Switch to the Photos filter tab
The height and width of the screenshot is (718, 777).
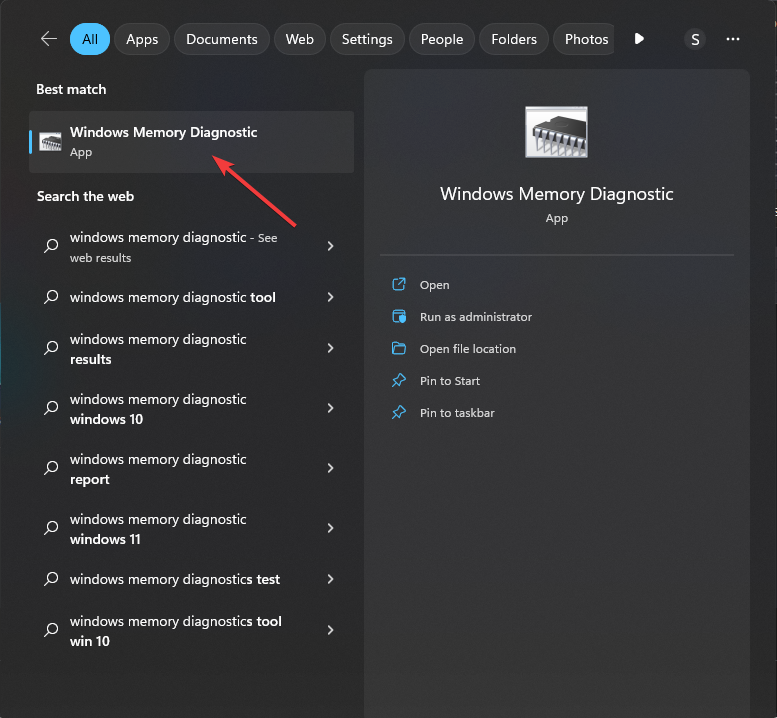586,39
